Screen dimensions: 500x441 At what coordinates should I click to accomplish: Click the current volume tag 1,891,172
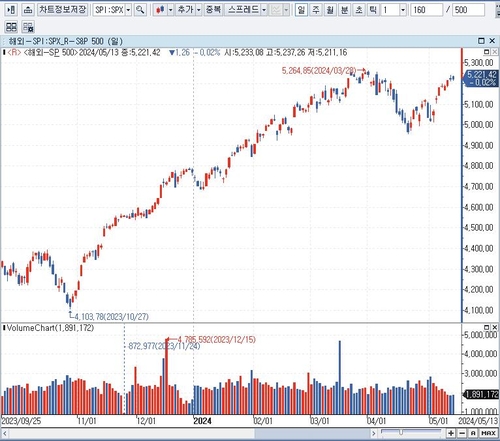pos(481,395)
